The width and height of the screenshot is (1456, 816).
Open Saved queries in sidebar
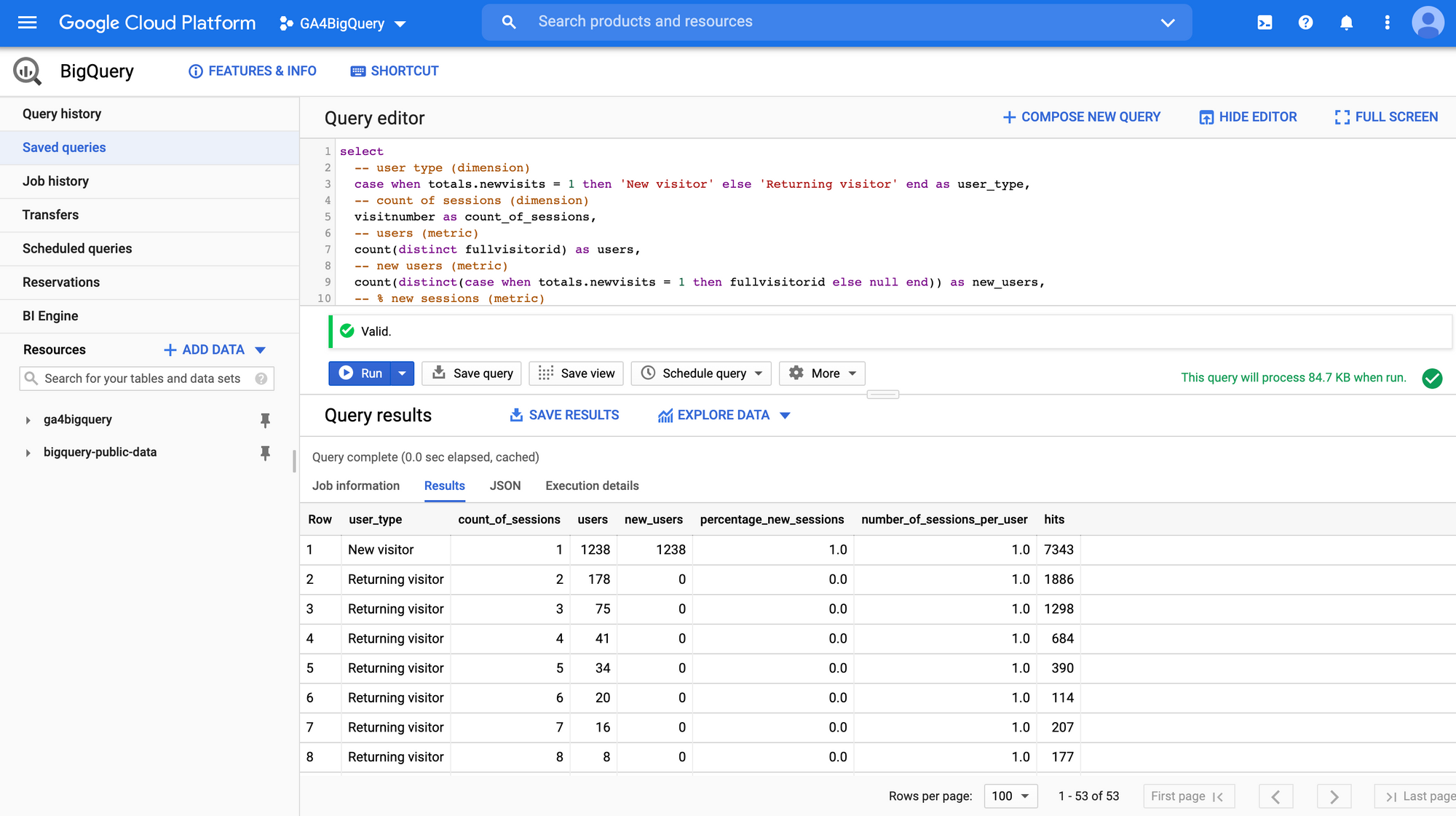(150, 148)
